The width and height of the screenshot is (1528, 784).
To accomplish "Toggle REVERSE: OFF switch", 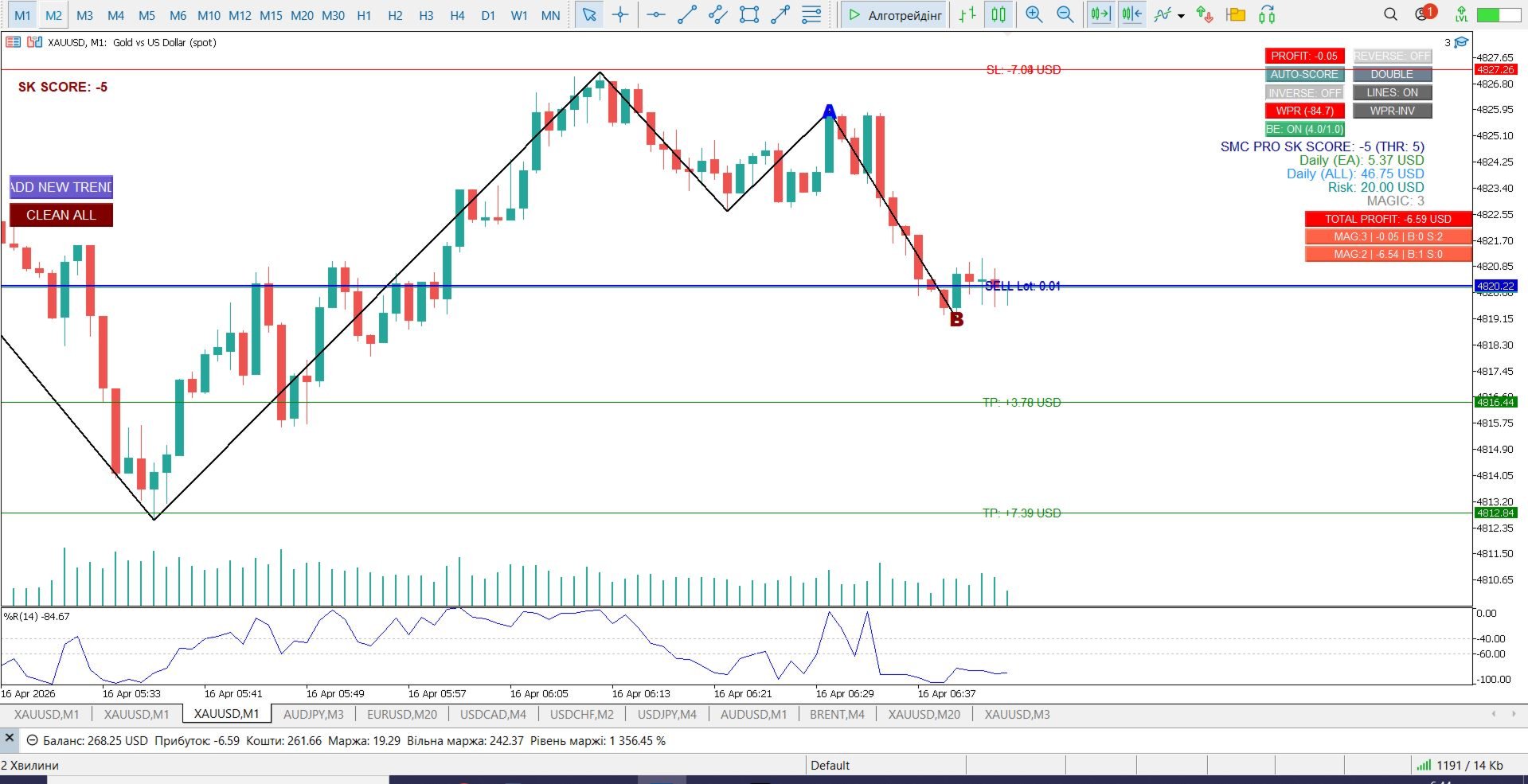I will 1392,56.
